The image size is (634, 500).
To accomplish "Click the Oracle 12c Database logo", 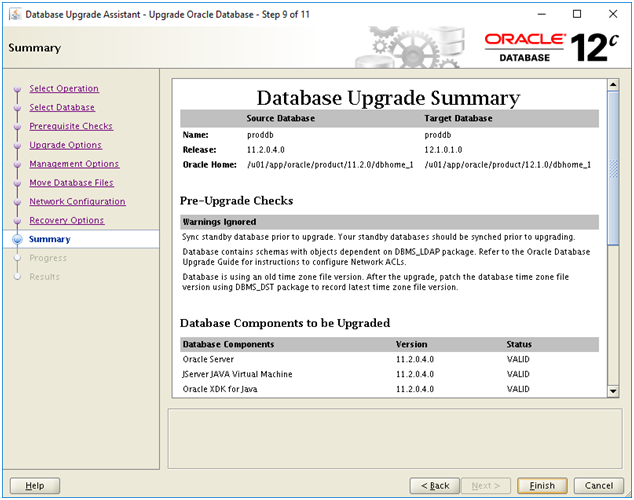I will [552, 48].
